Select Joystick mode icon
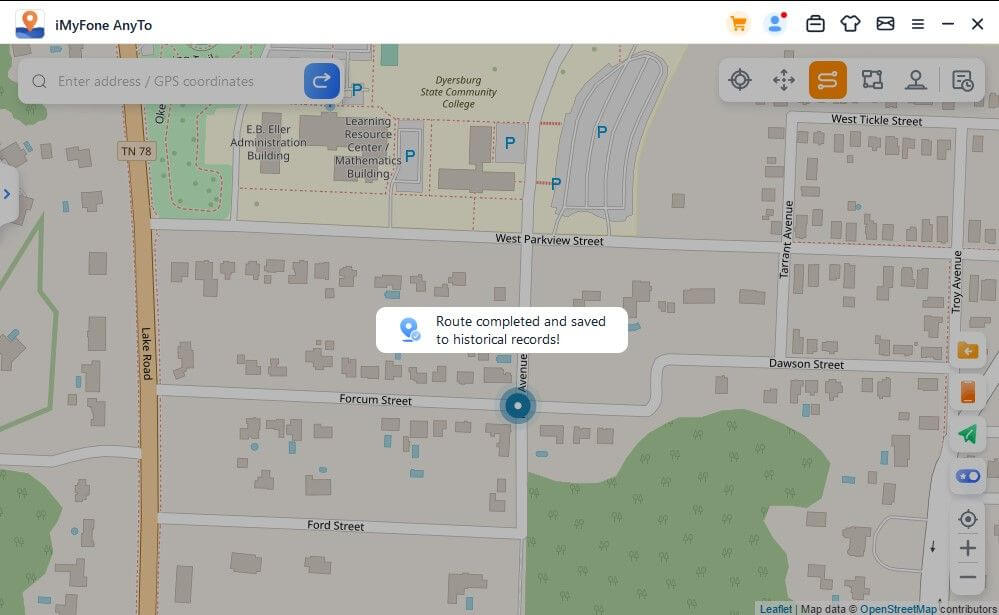 (916, 80)
